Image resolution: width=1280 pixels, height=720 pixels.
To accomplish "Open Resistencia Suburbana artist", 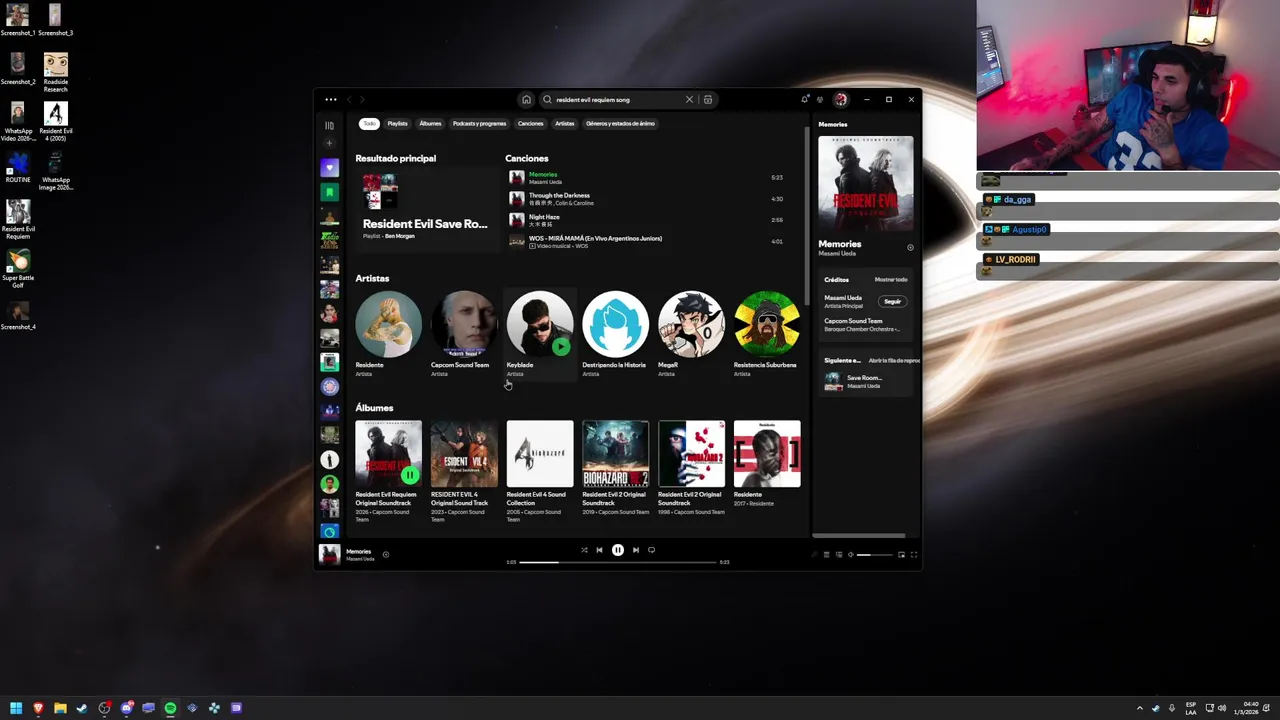I will tap(767, 334).
